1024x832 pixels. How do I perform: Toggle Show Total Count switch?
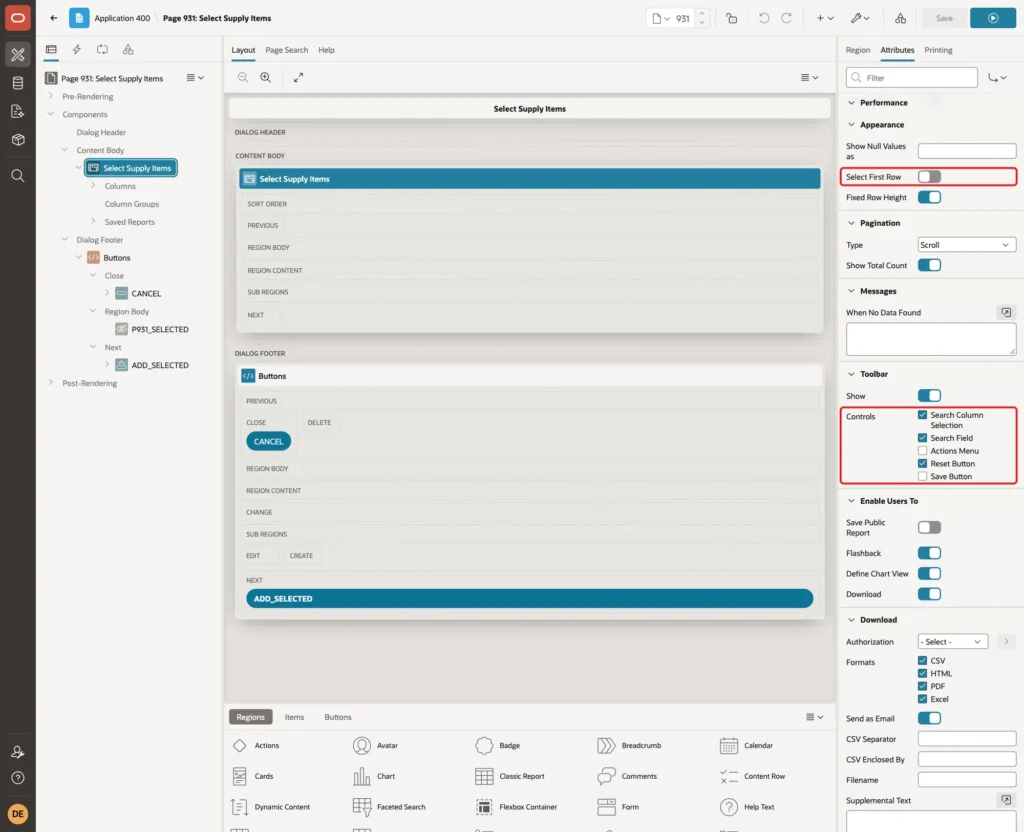pos(929,265)
